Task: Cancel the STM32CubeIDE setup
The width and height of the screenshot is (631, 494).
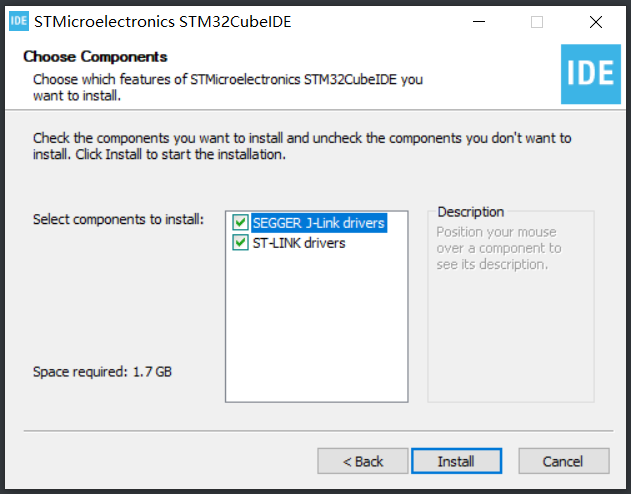Action: 563,461
